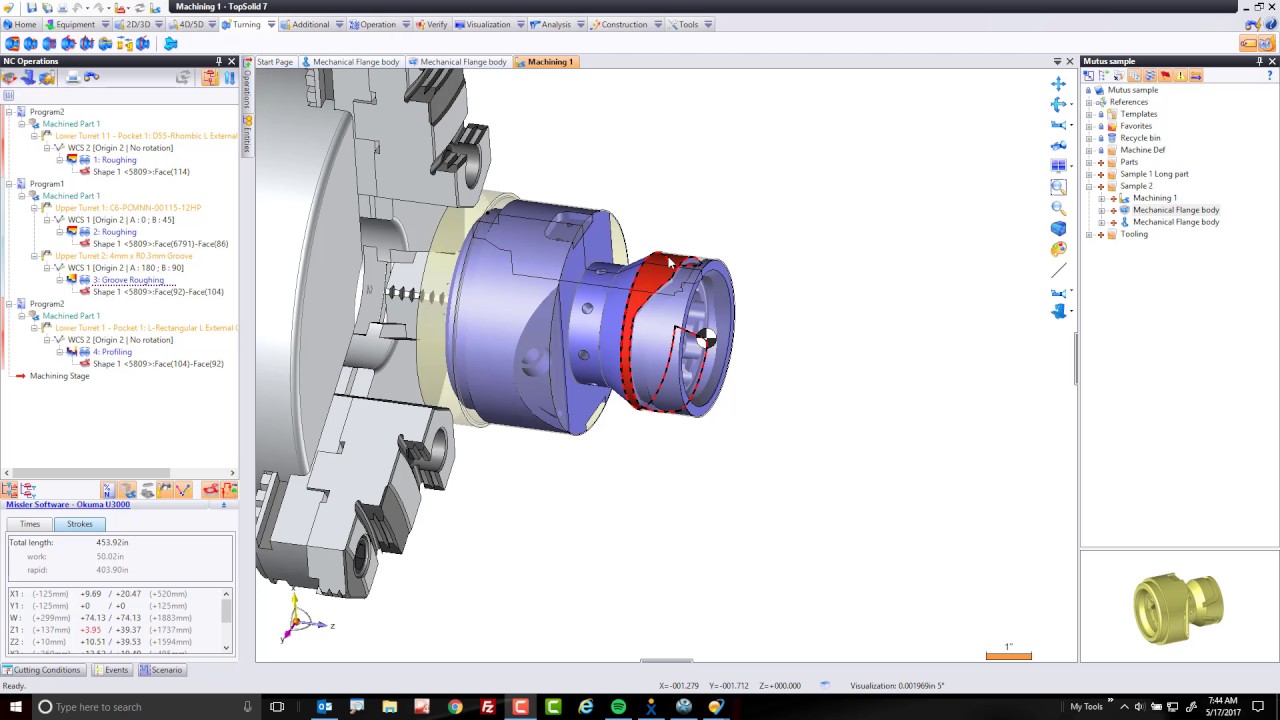Click the Task View icon on taskbar
1280x720 pixels.
[x=277, y=707]
